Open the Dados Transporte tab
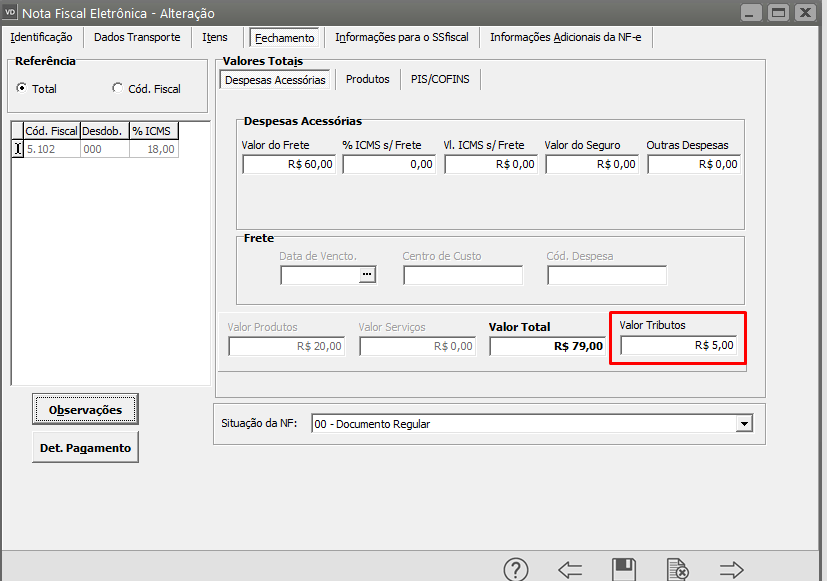Viewport: 827px width, 581px height. click(137, 38)
